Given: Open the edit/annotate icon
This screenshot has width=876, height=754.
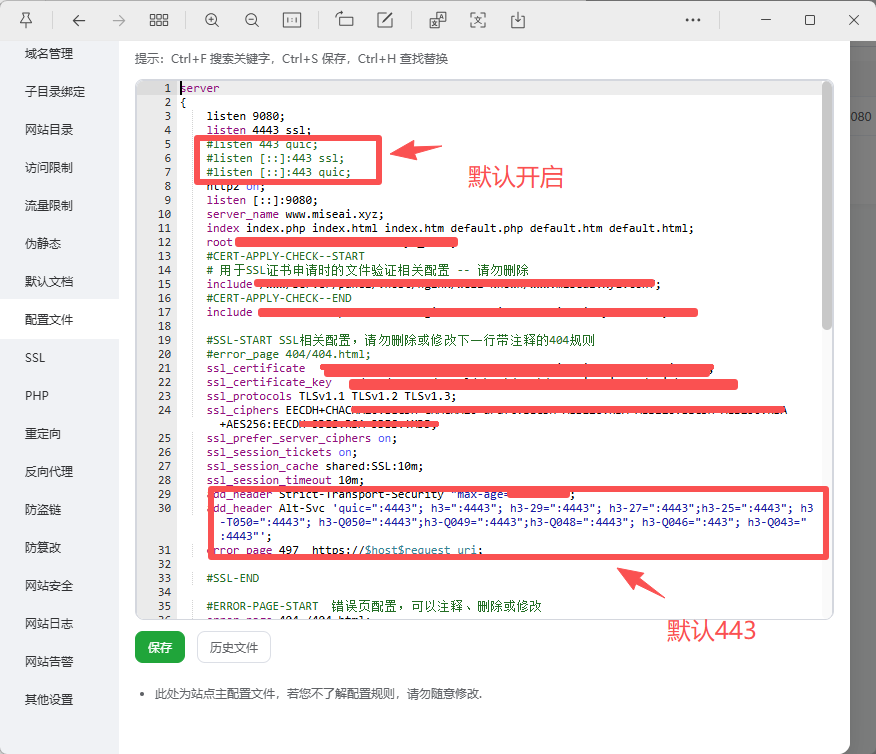Looking at the screenshot, I should (x=384, y=20).
